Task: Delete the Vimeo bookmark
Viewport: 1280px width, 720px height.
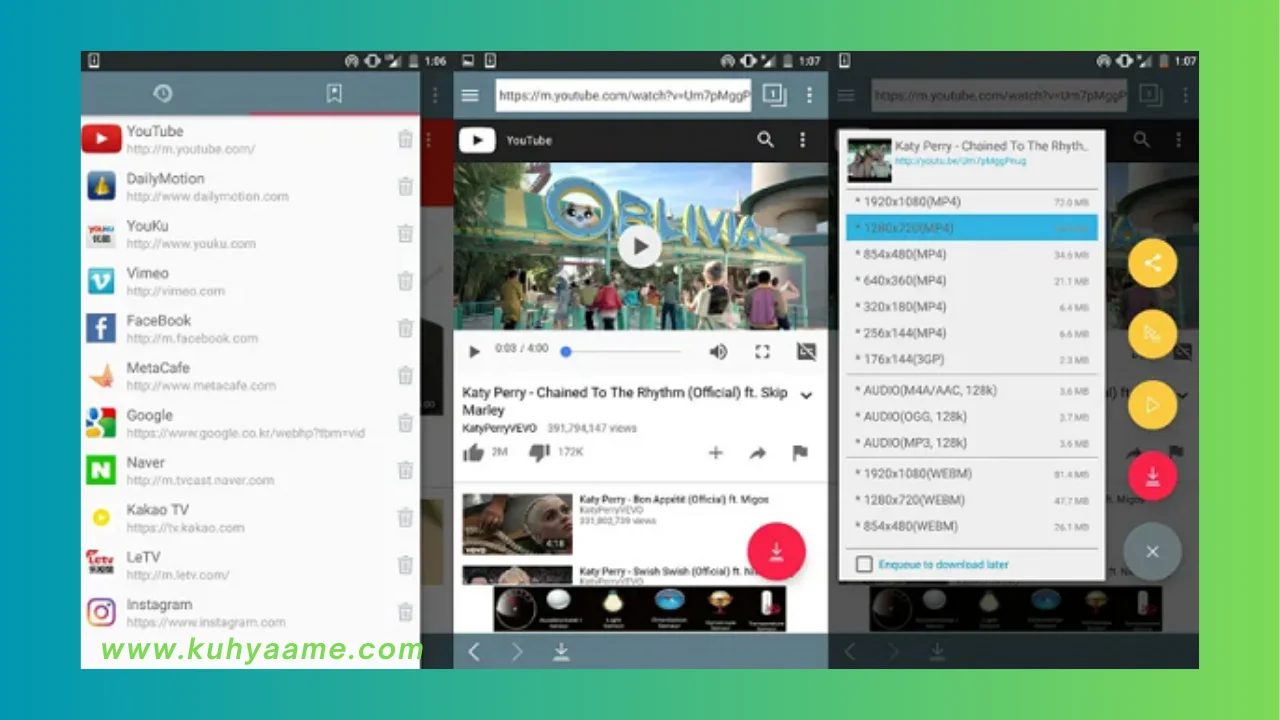Action: (x=405, y=281)
